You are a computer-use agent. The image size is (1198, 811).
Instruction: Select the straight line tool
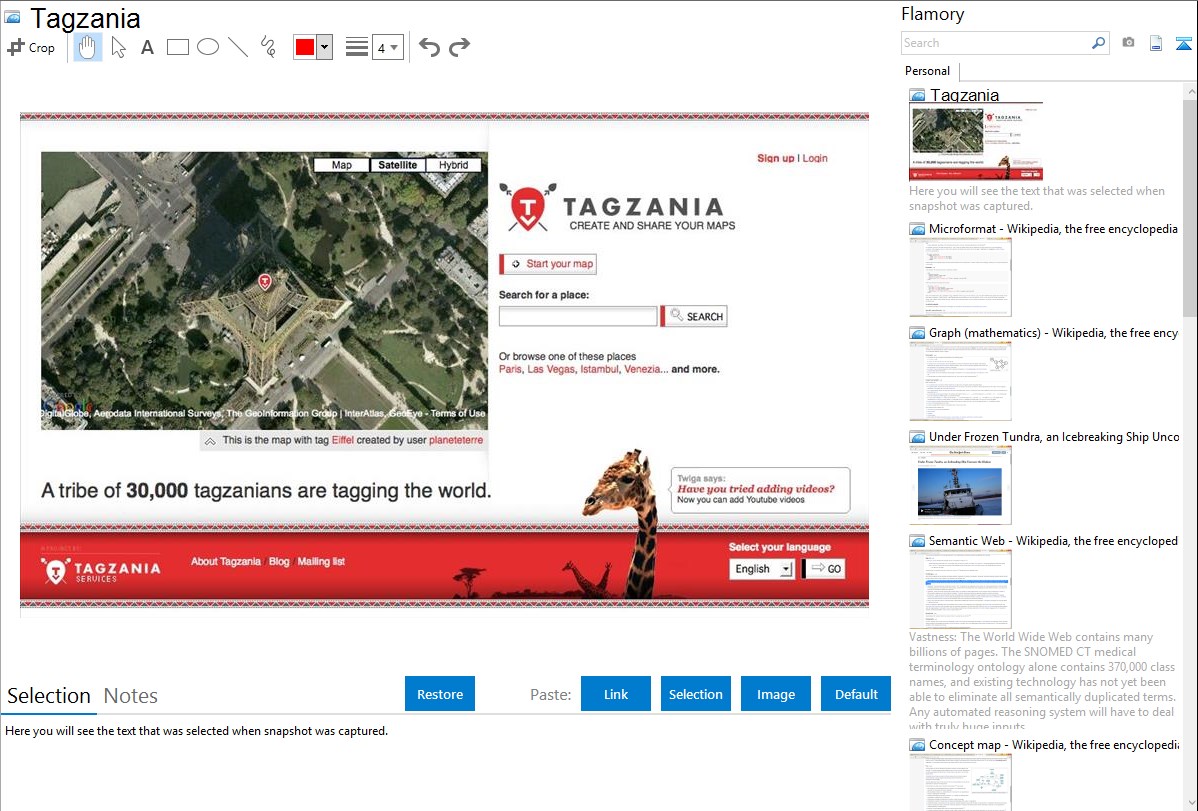pyautogui.click(x=238, y=47)
